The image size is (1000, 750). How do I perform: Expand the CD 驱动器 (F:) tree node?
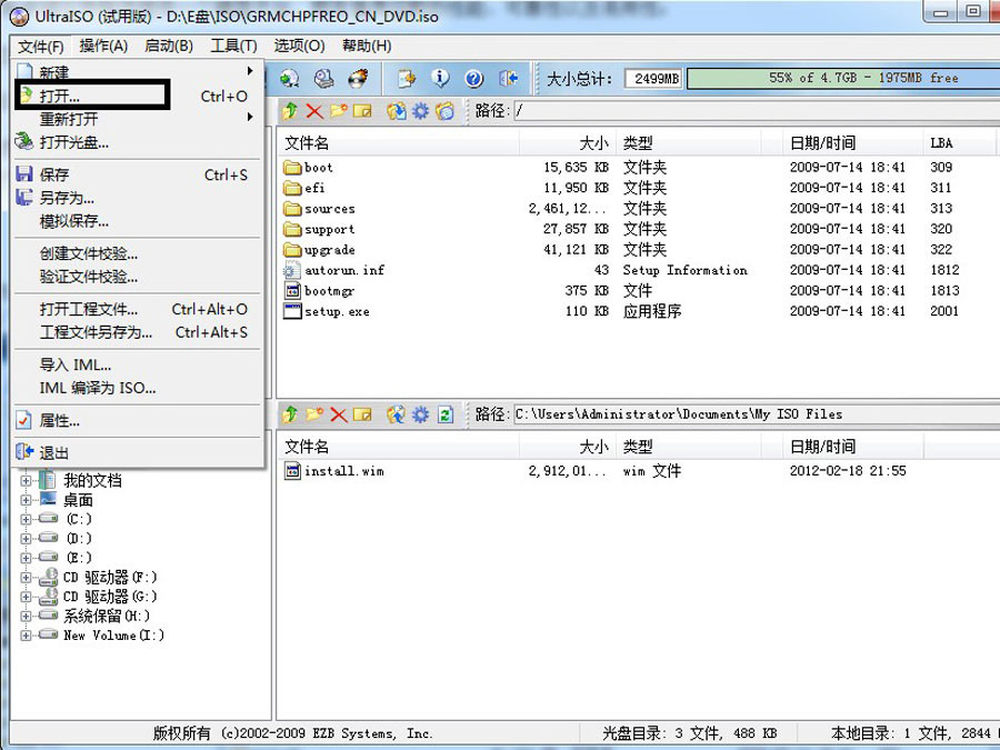tap(26, 578)
